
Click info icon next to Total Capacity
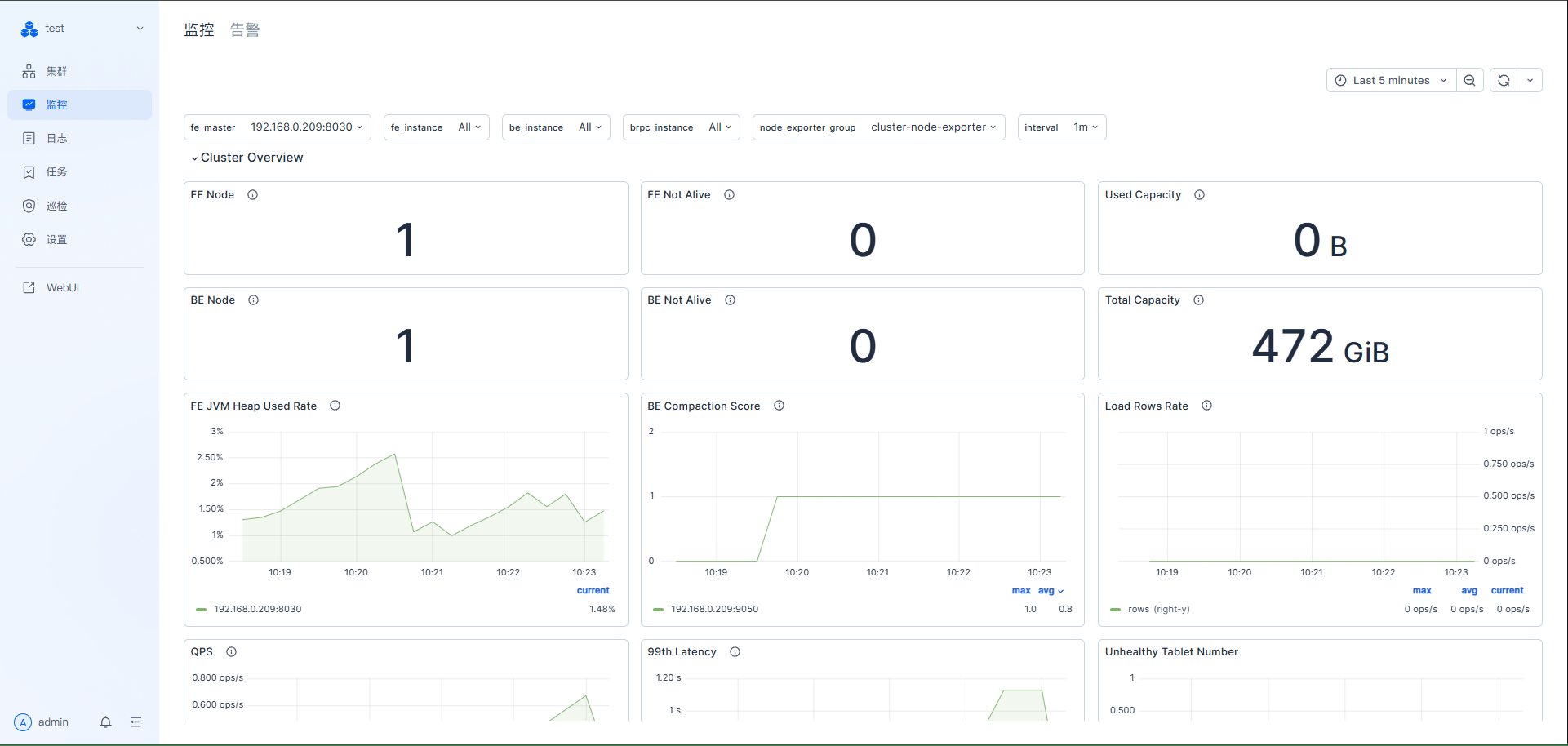[1198, 300]
